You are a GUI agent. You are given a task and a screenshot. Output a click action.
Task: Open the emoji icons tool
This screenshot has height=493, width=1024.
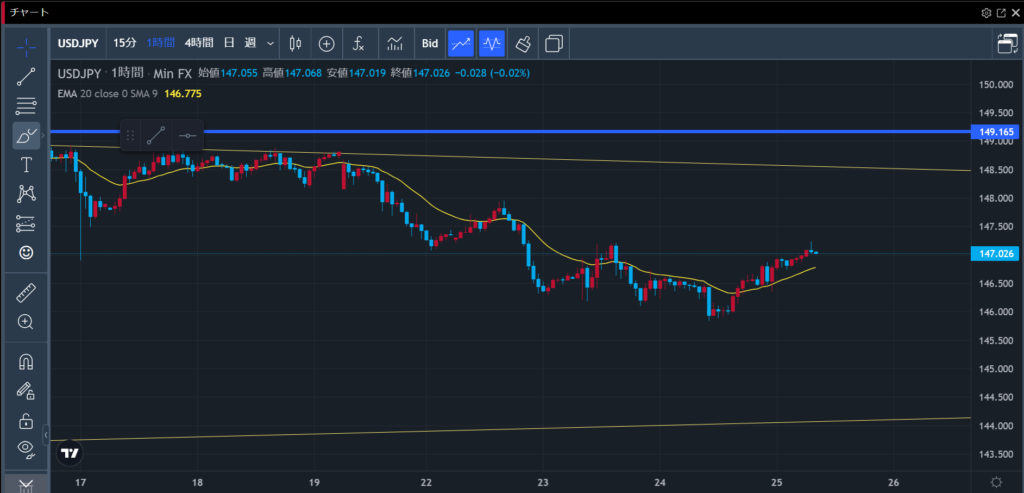click(x=26, y=252)
